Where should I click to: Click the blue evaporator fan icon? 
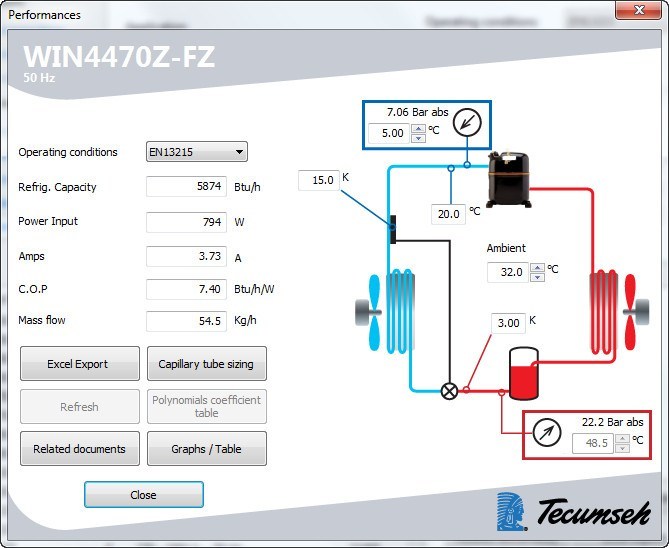tap(369, 312)
